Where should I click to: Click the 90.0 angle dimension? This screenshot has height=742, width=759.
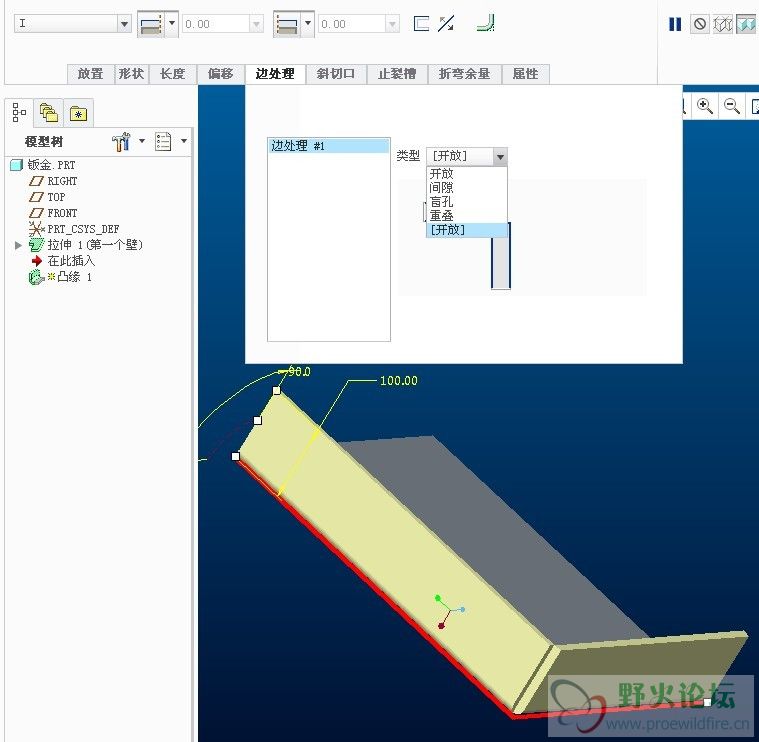point(299,371)
